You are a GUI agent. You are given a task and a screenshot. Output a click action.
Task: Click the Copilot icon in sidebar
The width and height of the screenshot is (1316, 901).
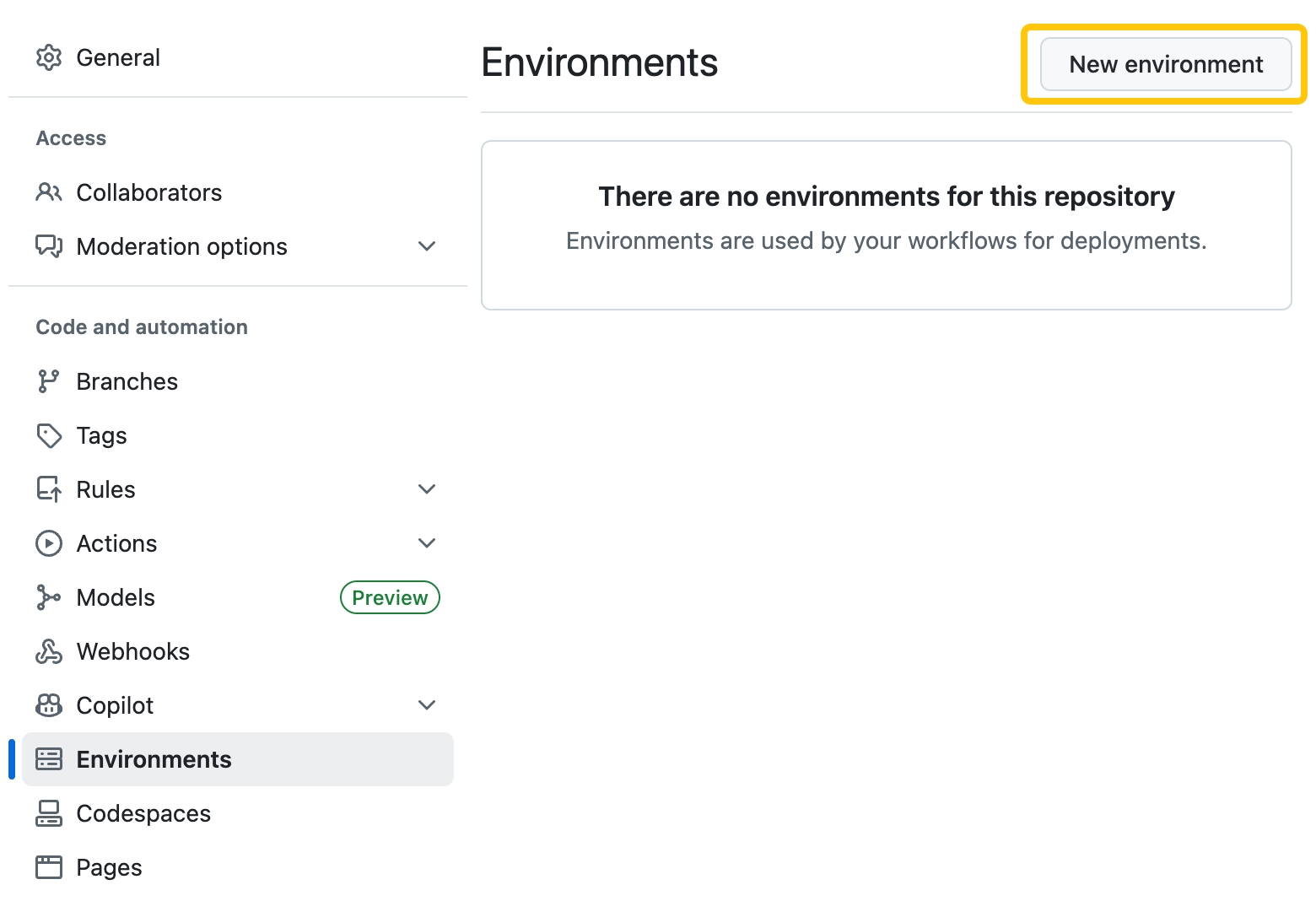pyautogui.click(x=49, y=705)
